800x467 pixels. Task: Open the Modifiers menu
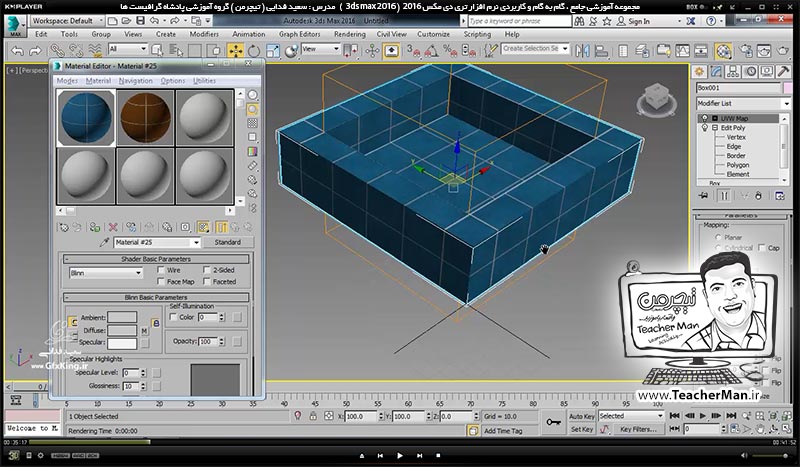point(204,34)
